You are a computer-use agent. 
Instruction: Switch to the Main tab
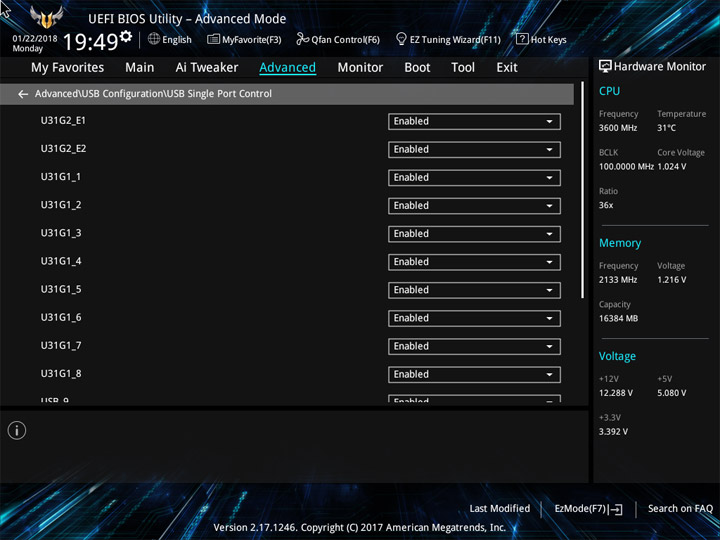(x=140, y=68)
